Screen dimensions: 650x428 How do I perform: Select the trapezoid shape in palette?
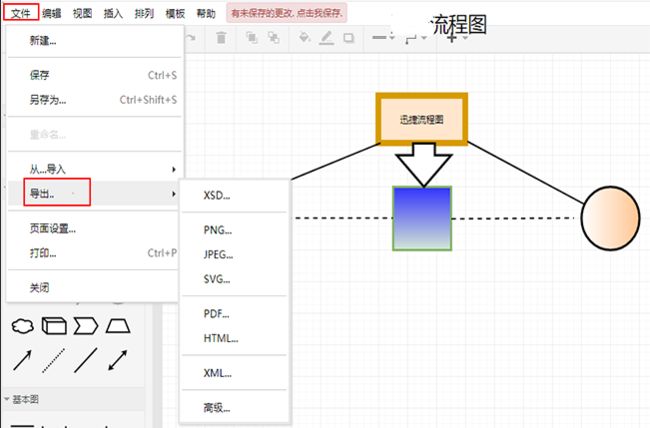pyautogui.click(x=118, y=326)
